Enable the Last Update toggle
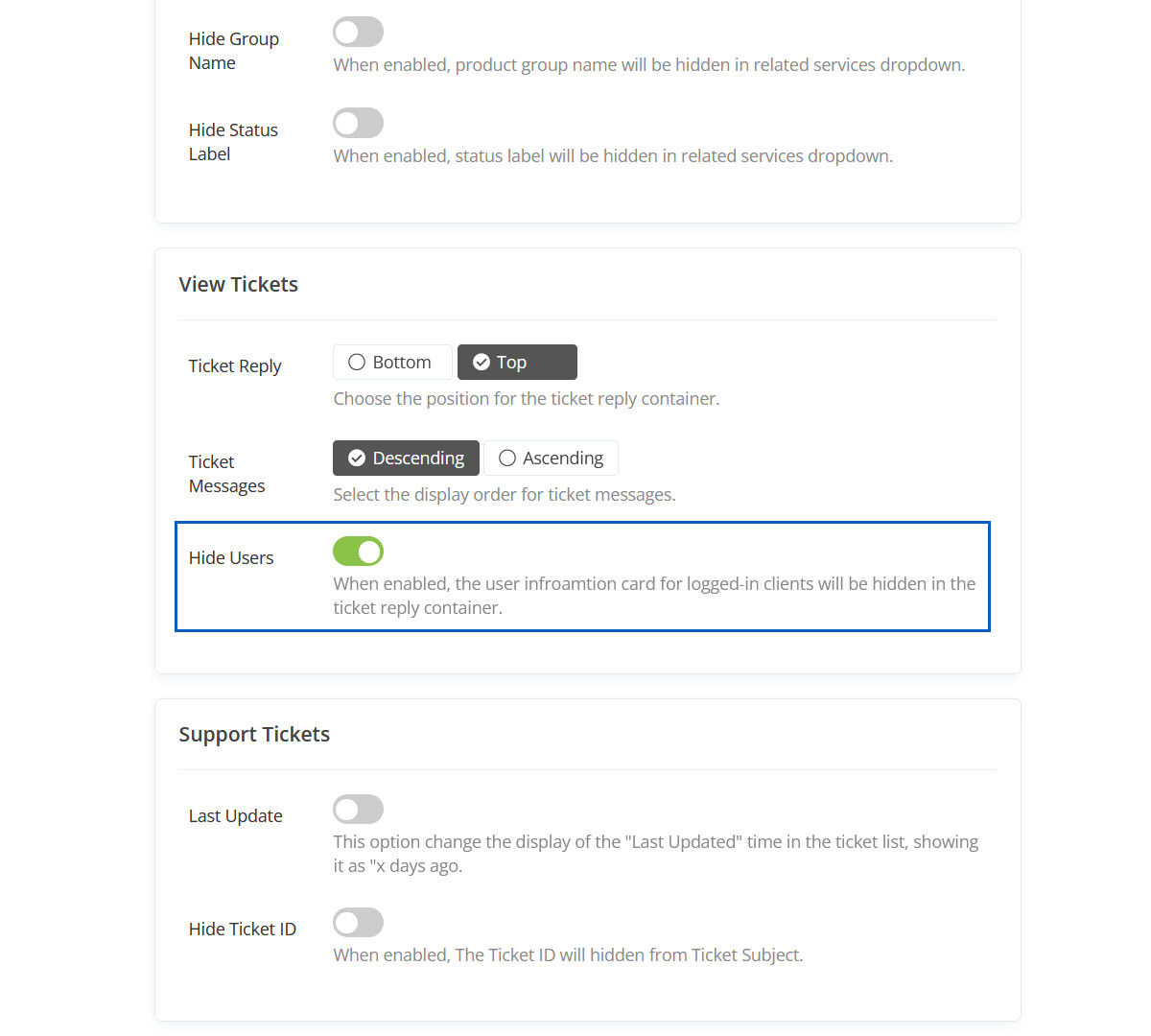The height and width of the screenshot is (1036, 1151). coord(358,810)
